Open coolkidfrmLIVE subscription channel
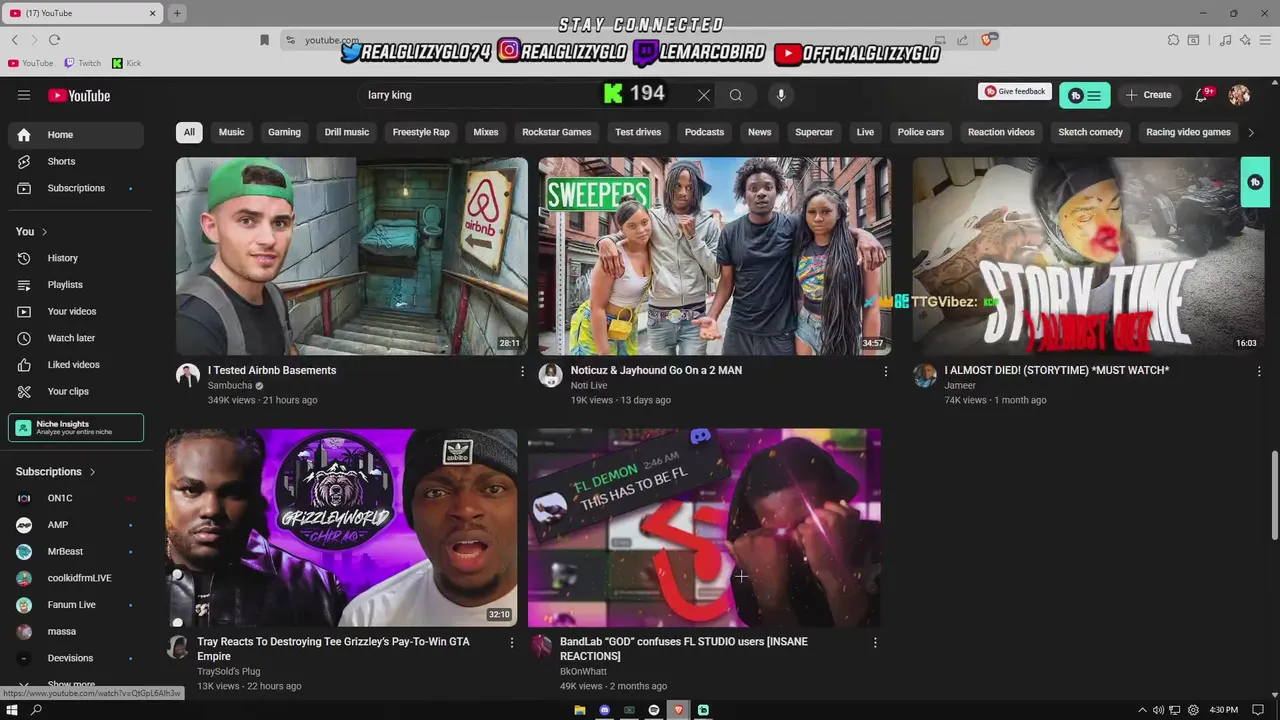This screenshot has height=720, width=1280. 76,578
